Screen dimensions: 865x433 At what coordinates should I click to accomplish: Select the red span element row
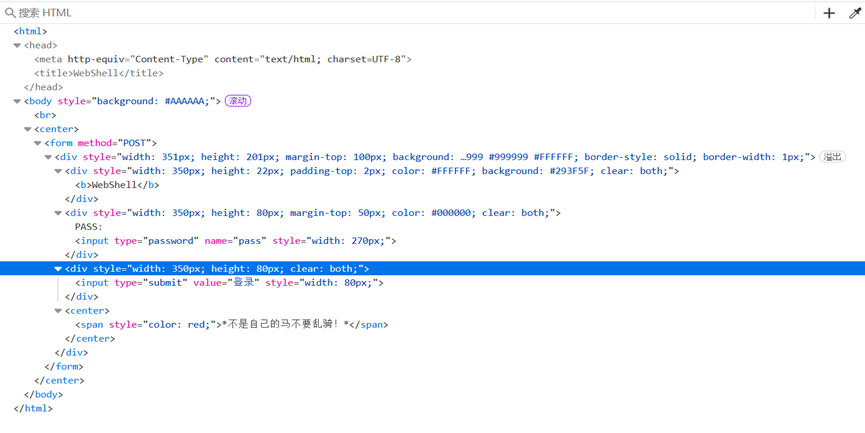click(432, 324)
